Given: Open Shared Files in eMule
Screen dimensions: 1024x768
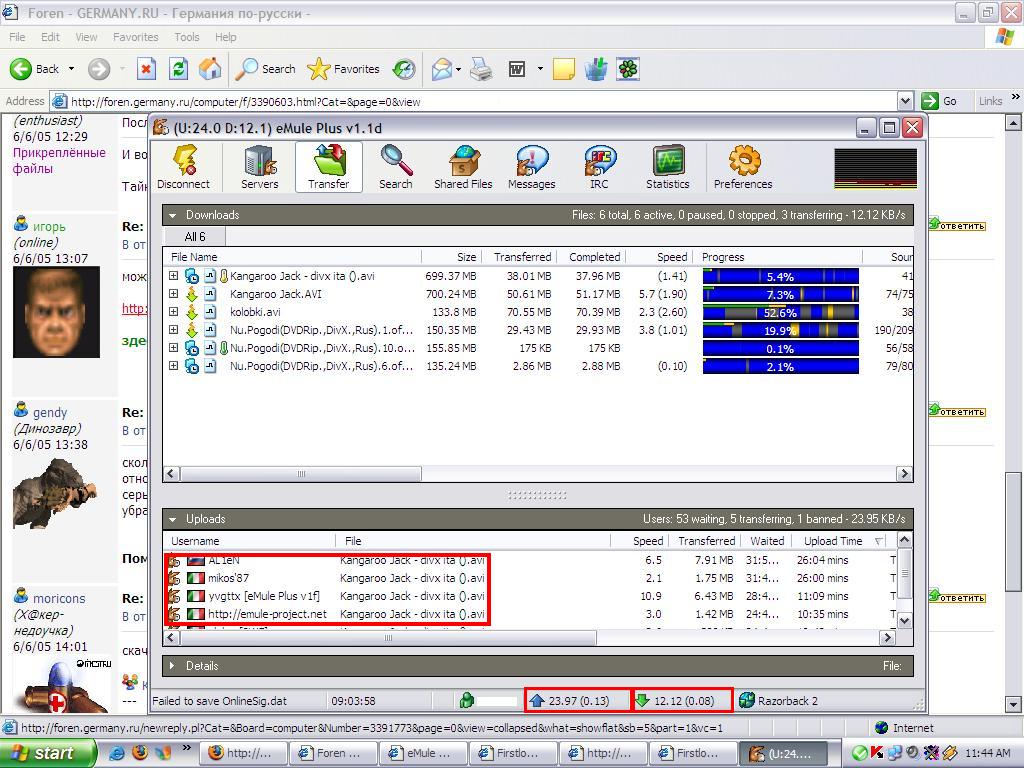Looking at the screenshot, I should (463, 167).
